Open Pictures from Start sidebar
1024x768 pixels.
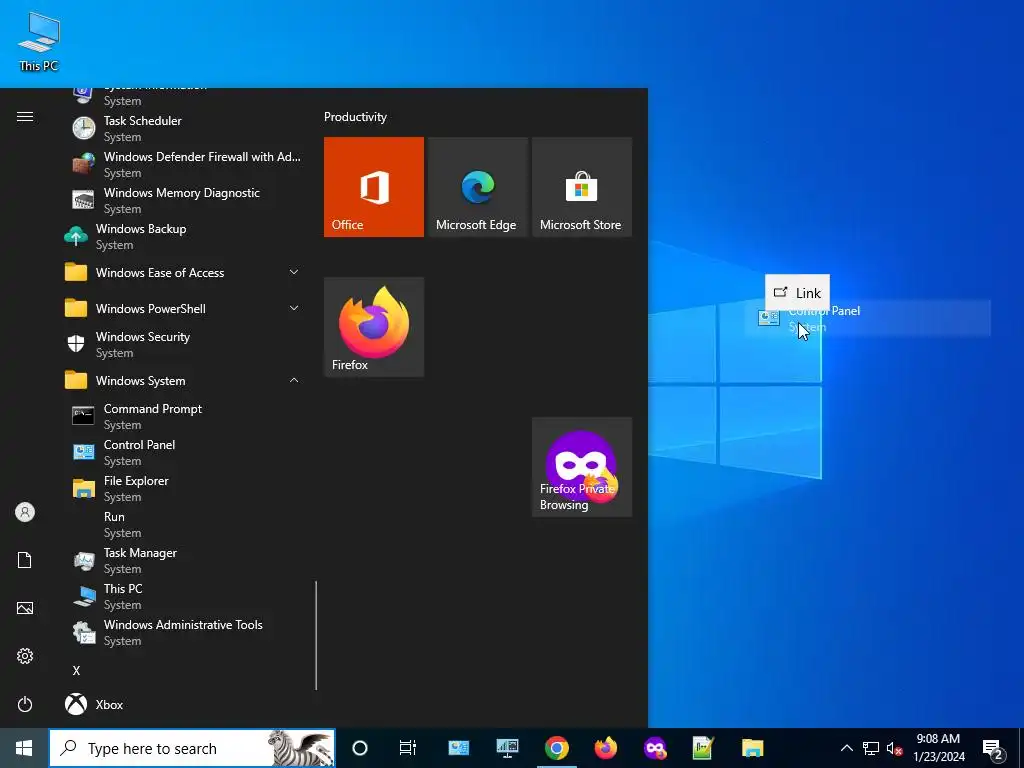25,608
